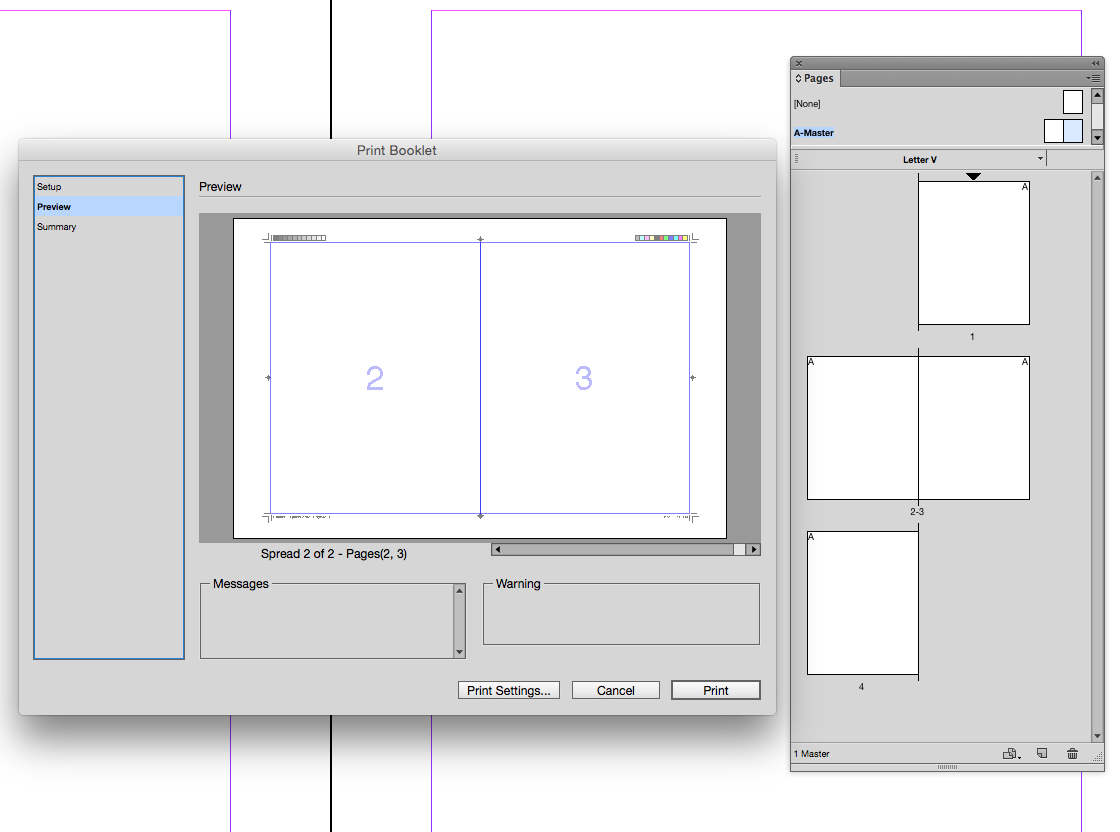Open the Pages panel flyout menu
Screen dimensions: 1120x832
[x=1096, y=78]
